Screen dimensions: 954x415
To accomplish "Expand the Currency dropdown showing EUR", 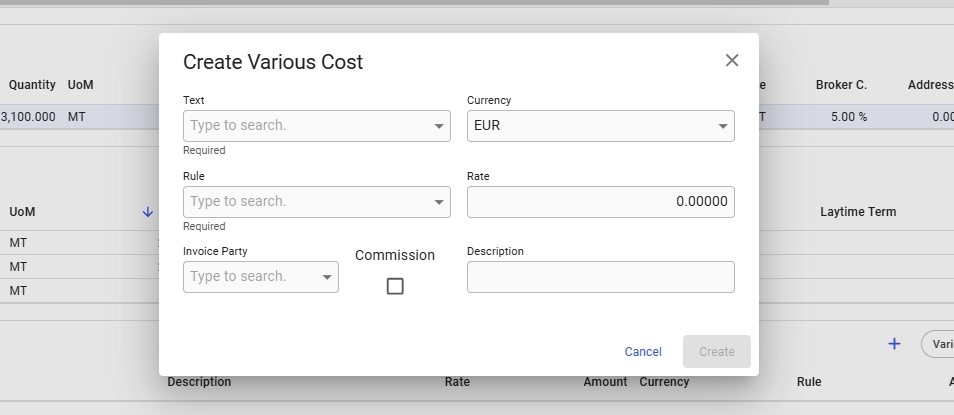I will 723,127.
